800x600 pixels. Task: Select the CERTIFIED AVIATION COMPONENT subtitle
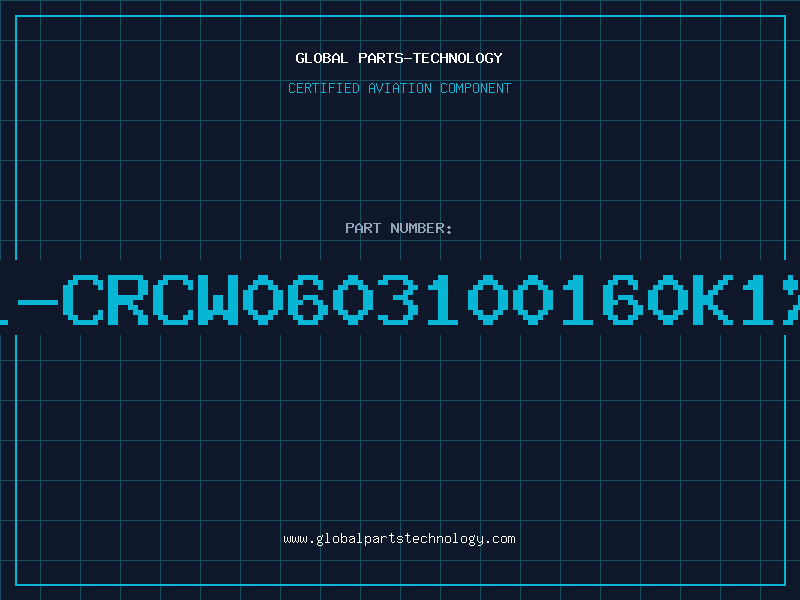[x=399, y=88]
